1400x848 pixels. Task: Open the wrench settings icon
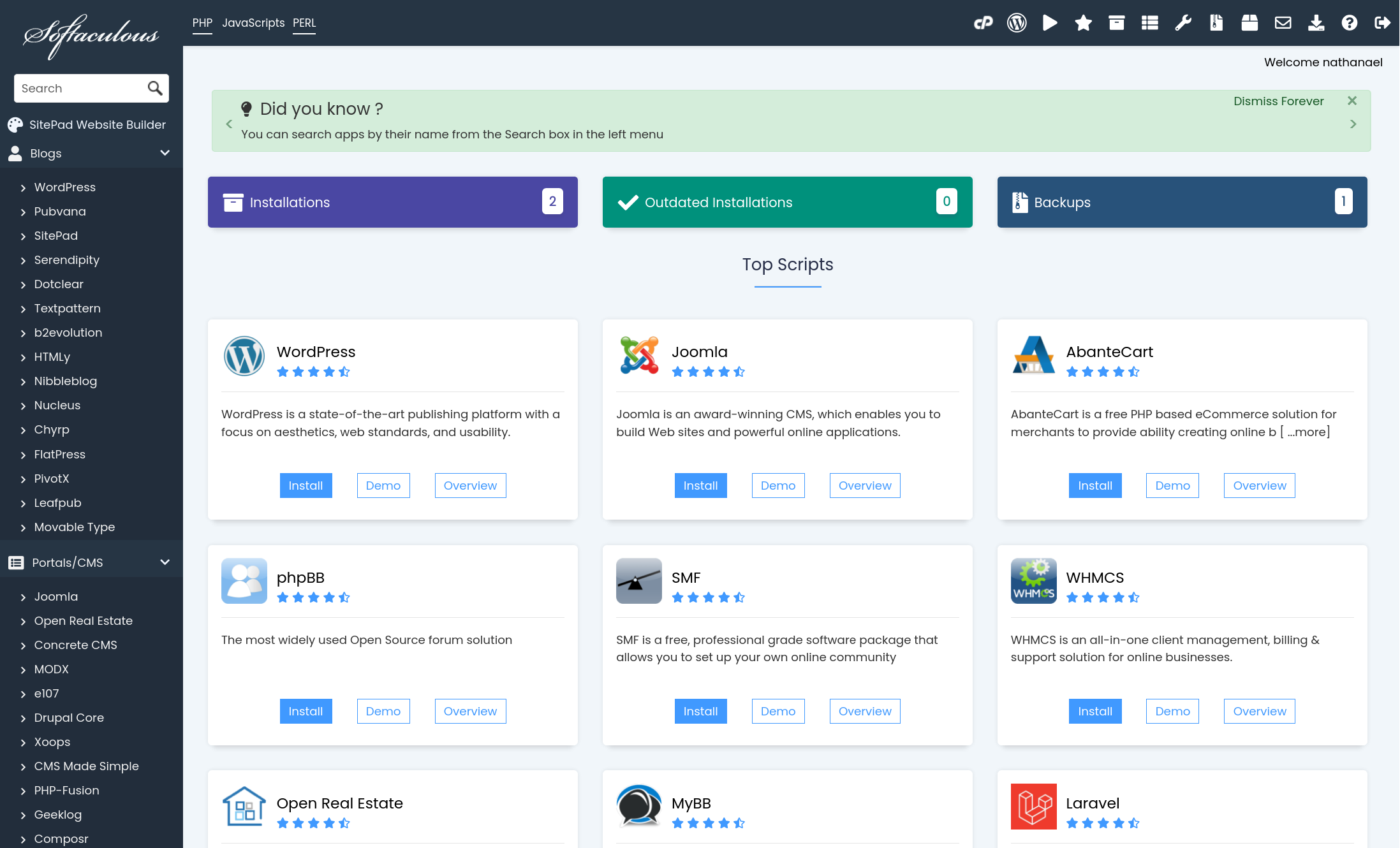(x=1183, y=23)
